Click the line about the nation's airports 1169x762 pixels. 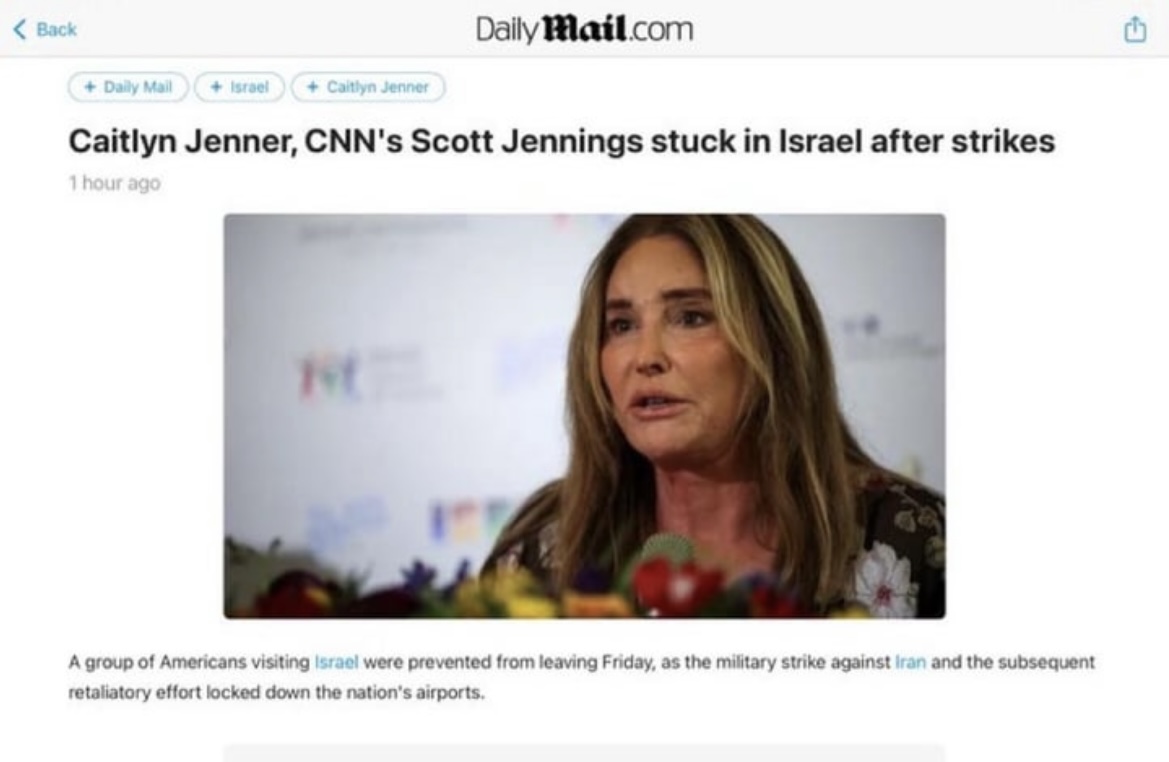[277, 693]
